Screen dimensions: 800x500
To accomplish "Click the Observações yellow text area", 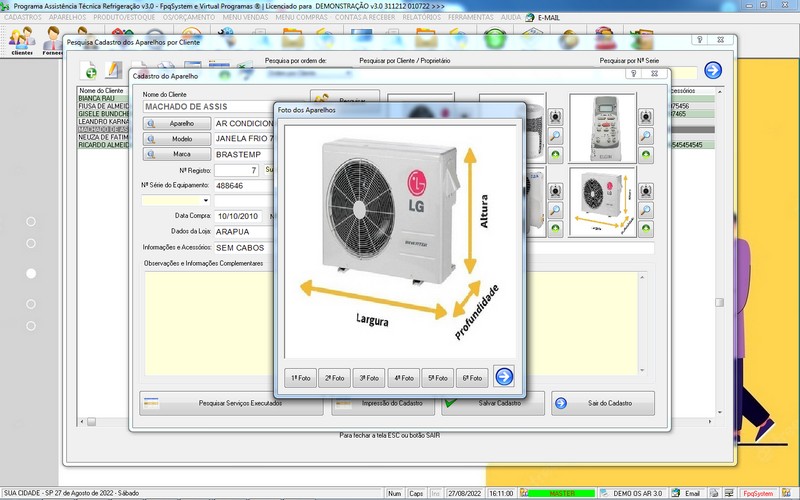I will click(209, 323).
